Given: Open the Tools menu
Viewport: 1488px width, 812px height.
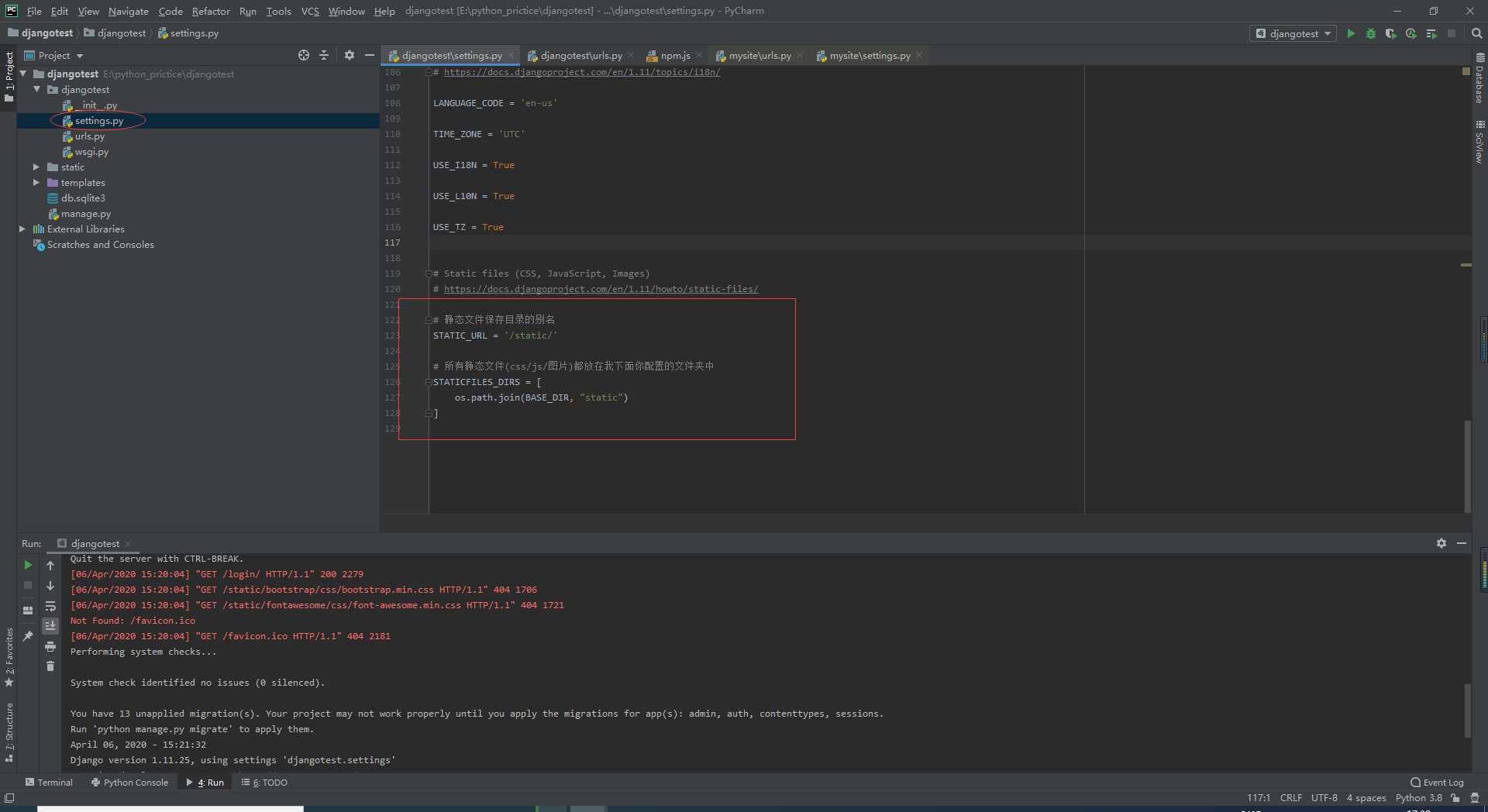Looking at the screenshot, I should pos(278,11).
